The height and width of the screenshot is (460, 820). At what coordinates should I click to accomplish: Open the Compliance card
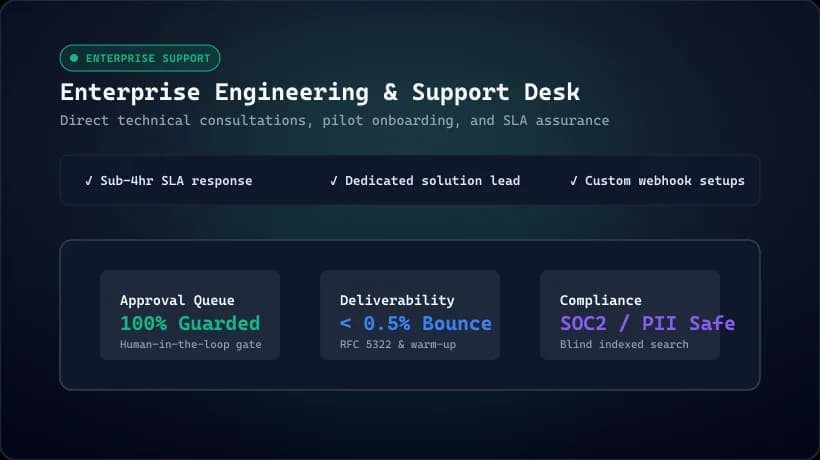click(x=630, y=315)
